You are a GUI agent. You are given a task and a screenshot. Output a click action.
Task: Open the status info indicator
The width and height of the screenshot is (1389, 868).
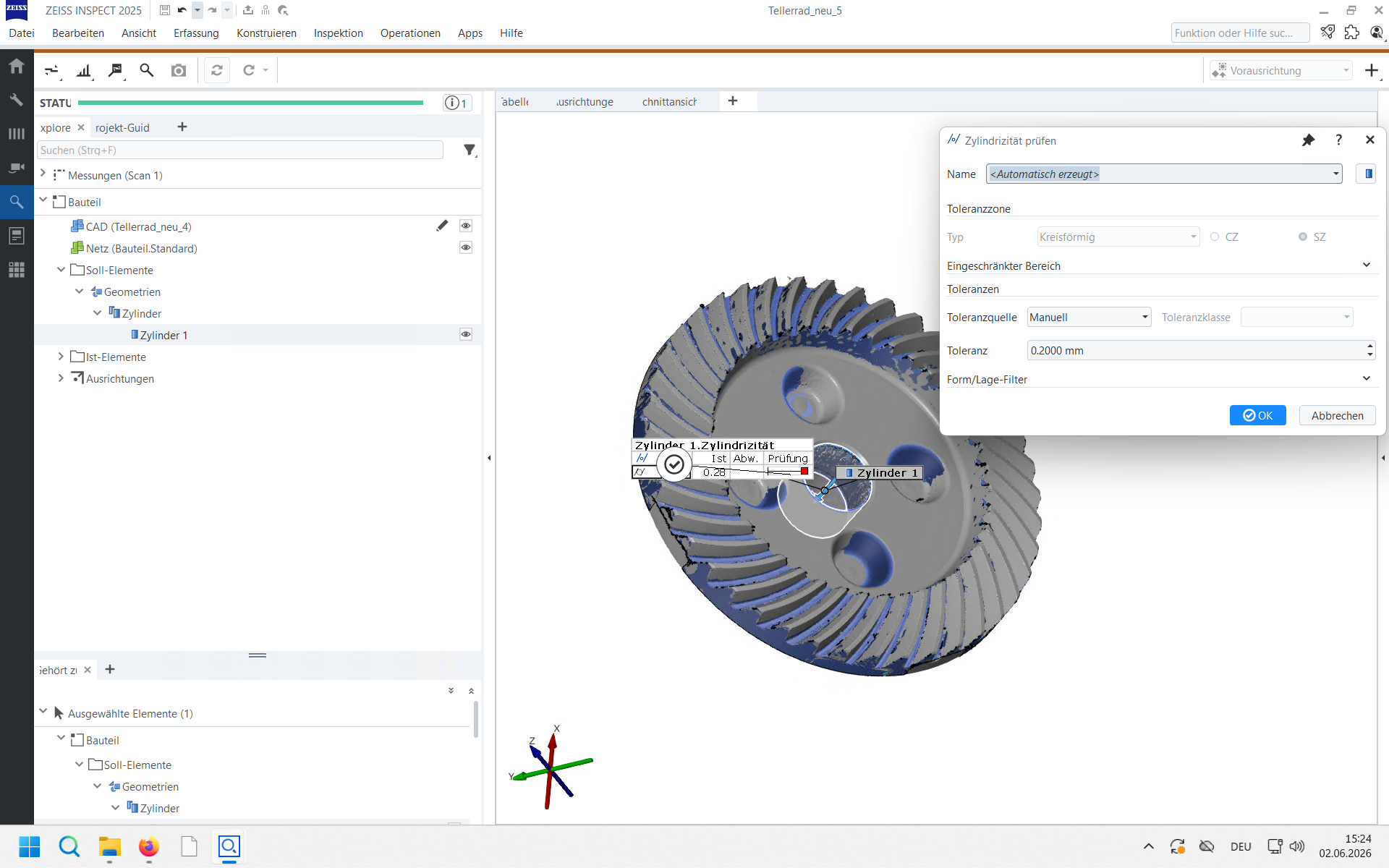point(456,103)
